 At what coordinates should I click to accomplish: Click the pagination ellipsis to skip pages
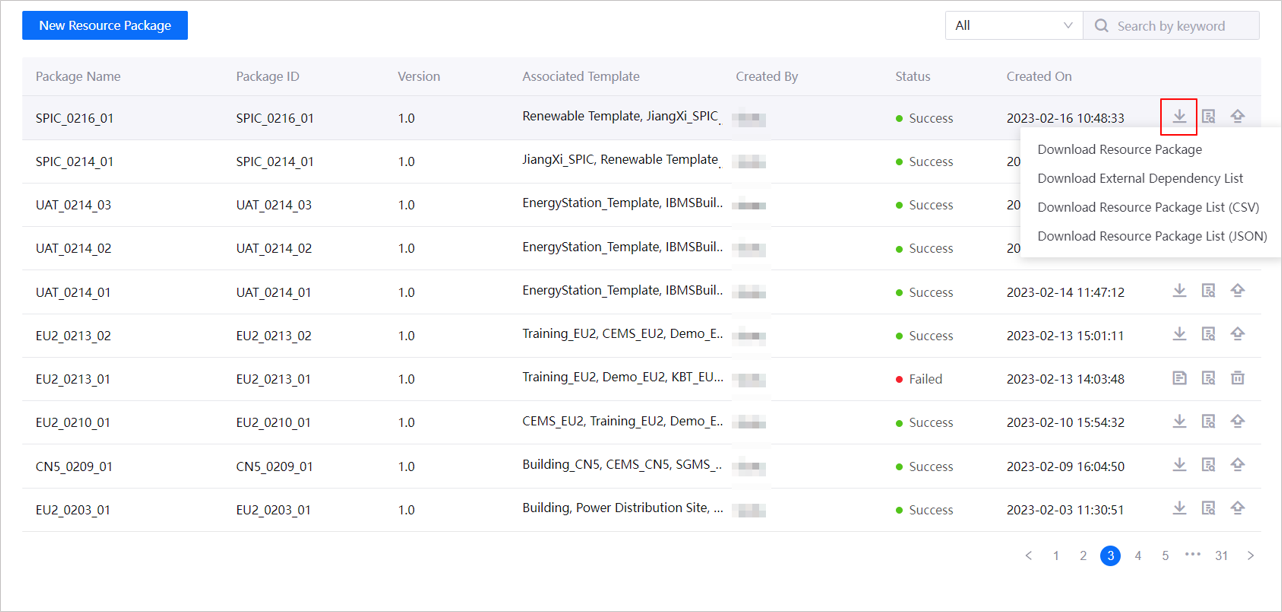1192,554
